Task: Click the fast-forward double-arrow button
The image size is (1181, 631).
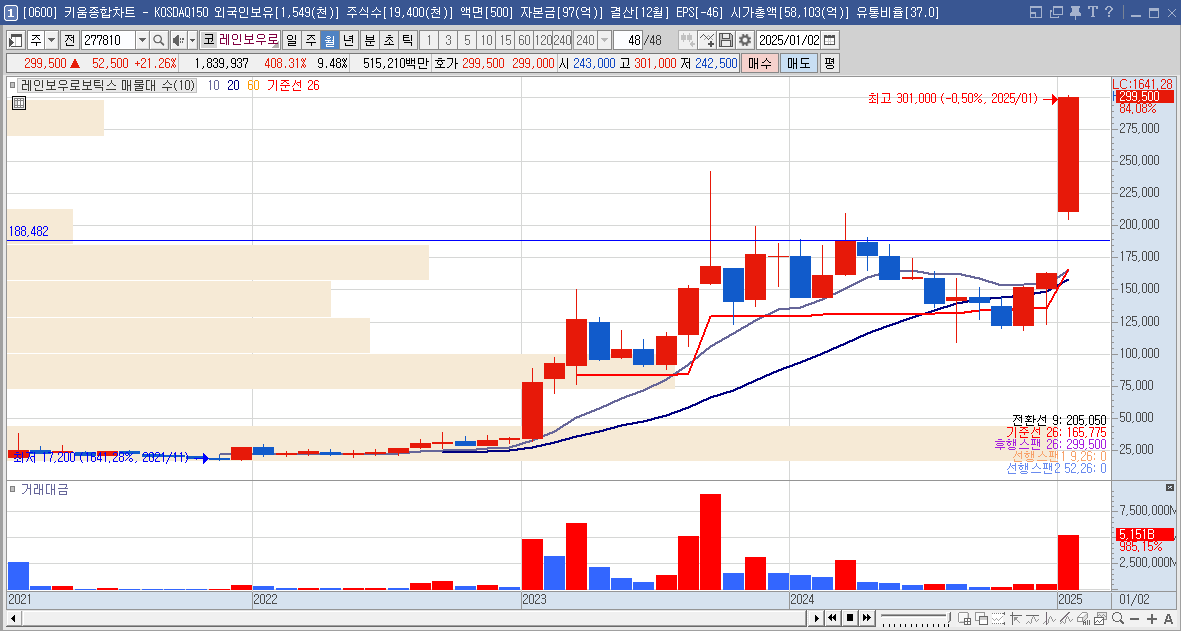Action: [868, 618]
